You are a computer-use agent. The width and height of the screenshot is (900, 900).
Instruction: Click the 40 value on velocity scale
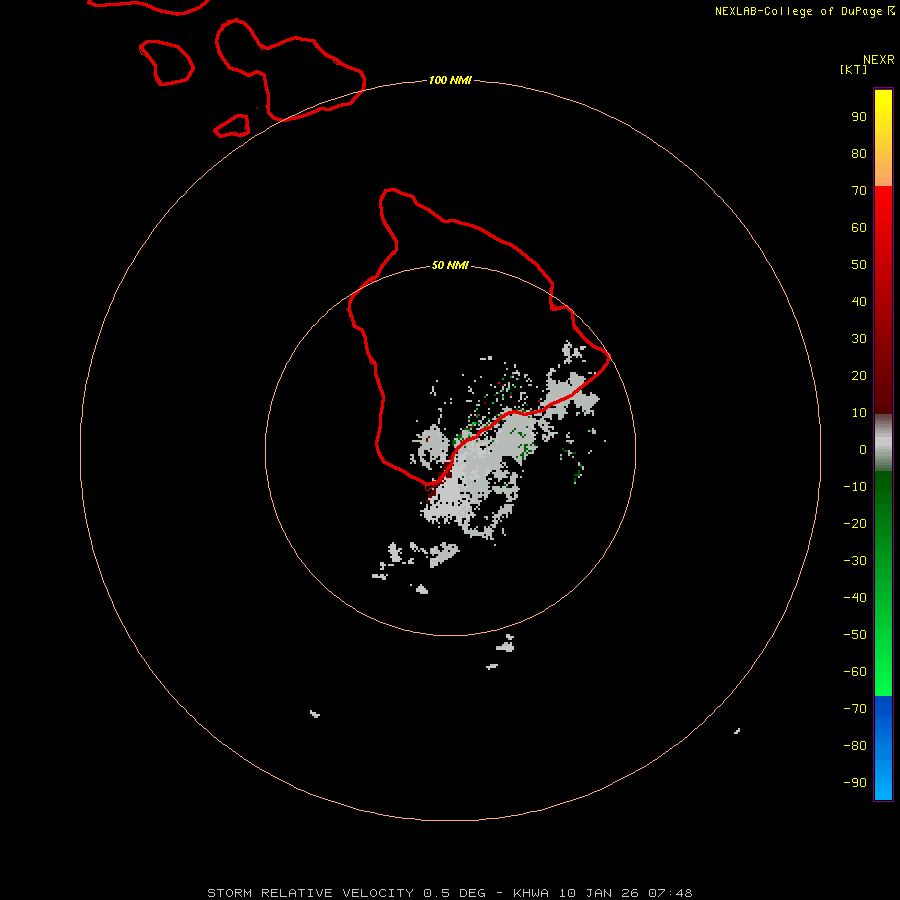coord(859,301)
